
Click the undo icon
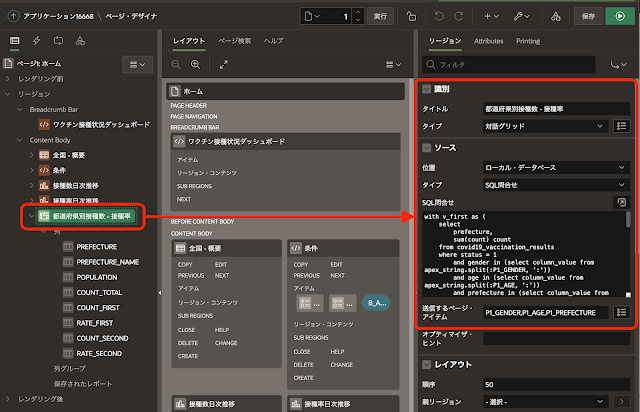(x=439, y=16)
